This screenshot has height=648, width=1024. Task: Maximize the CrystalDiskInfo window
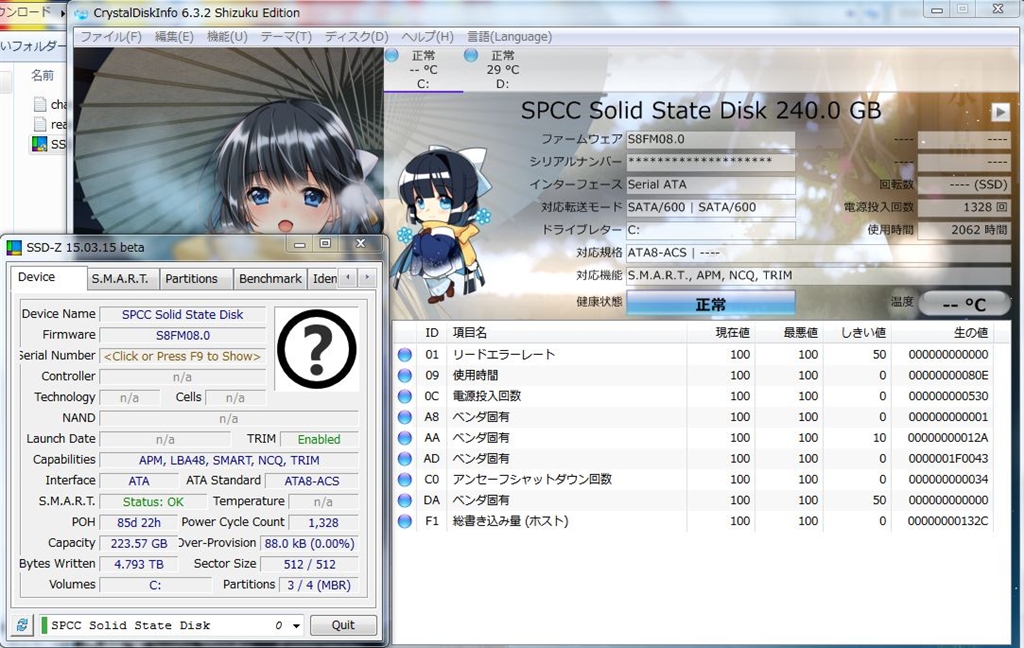click(x=963, y=9)
